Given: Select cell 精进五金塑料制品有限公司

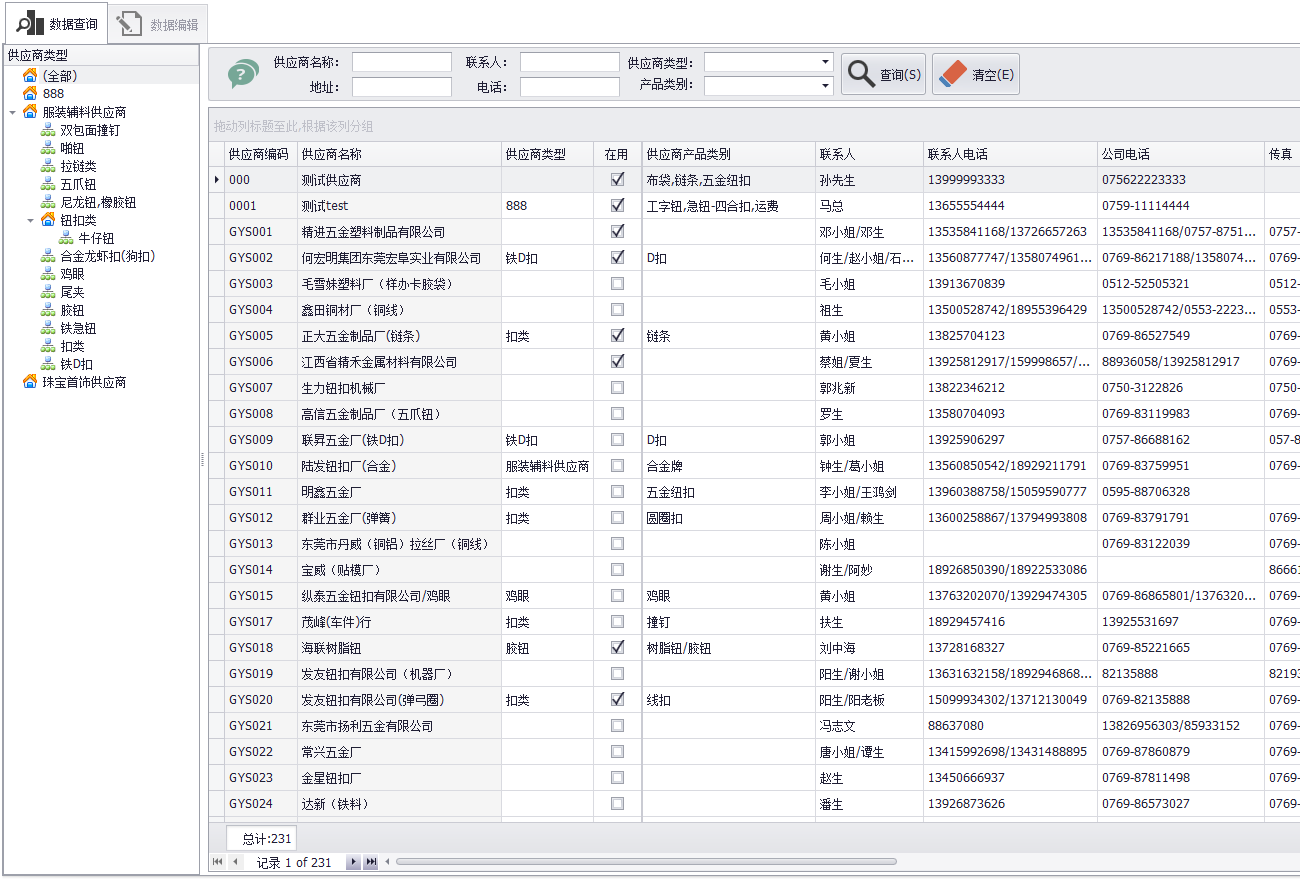Looking at the screenshot, I should (x=399, y=232).
